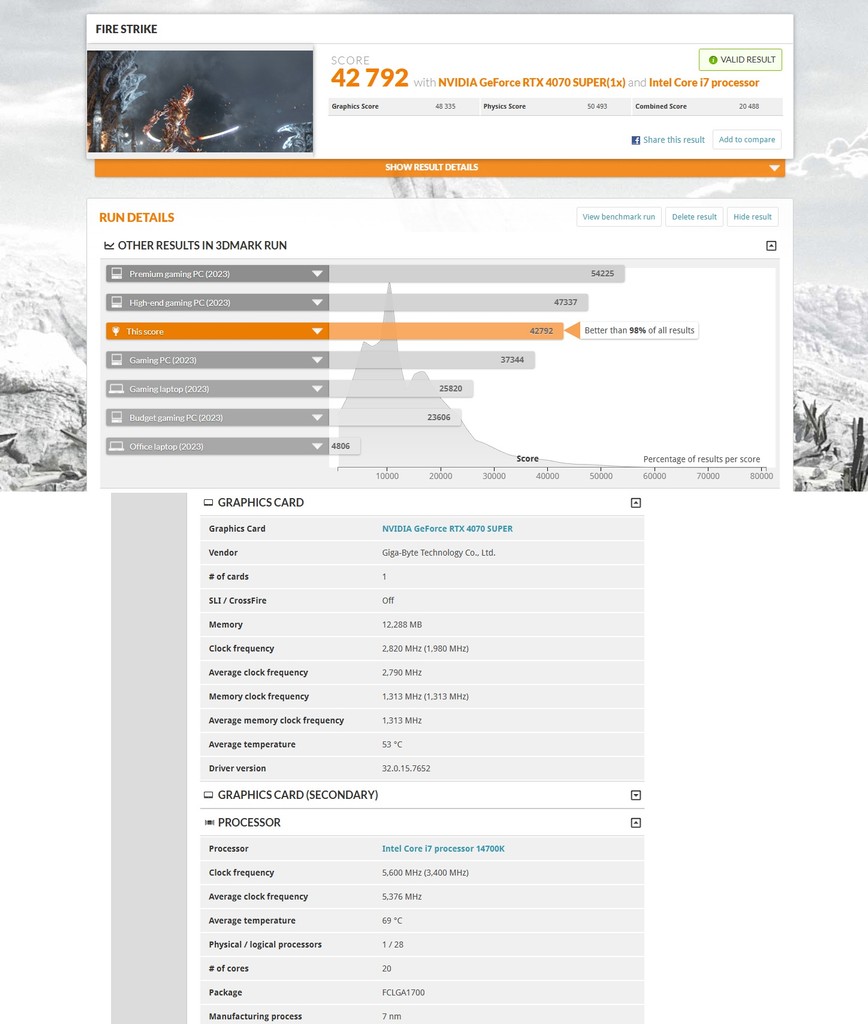The height and width of the screenshot is (1024, 868).
Task: Click the Fire Strike benchmark thumbnail
Action: click(x=200, y=101)
